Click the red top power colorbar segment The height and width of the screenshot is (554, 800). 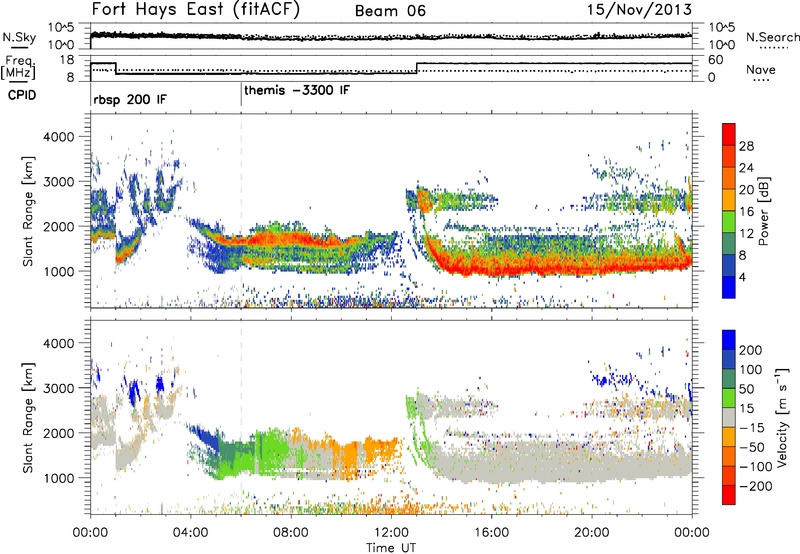[729, 134]
